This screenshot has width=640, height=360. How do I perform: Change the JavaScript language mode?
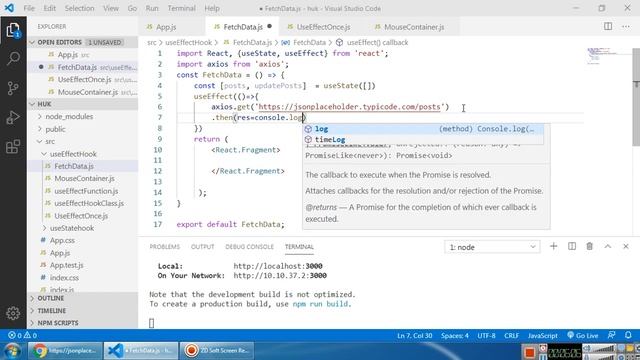542,335
